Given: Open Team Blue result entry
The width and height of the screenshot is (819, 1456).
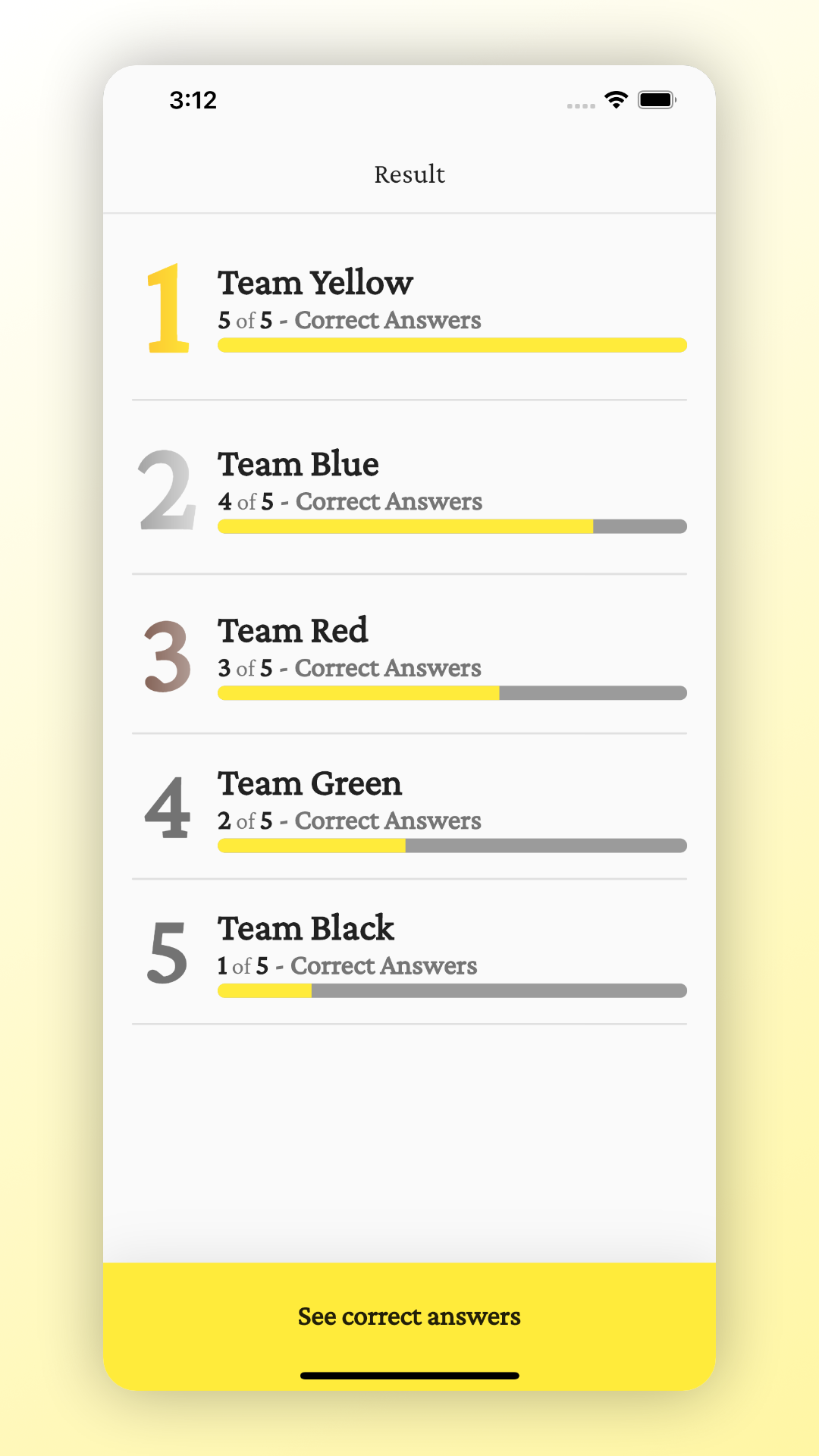Looking at the screenshot, I should (409, 488).
